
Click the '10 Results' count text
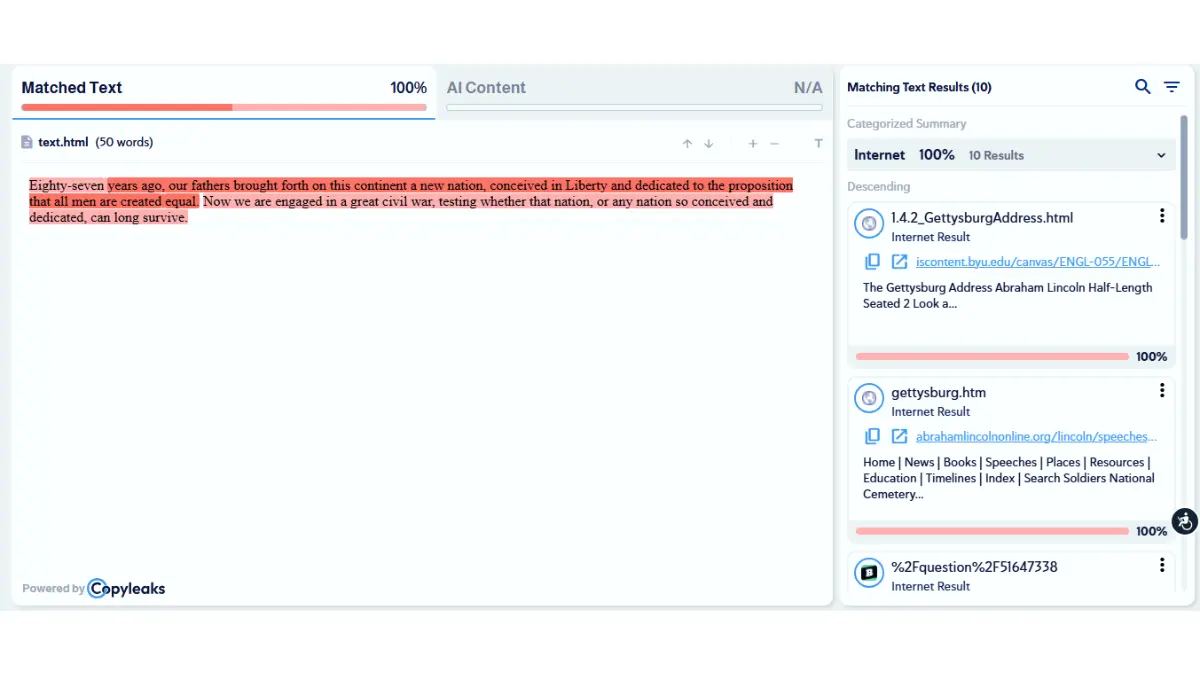(996, 155)
